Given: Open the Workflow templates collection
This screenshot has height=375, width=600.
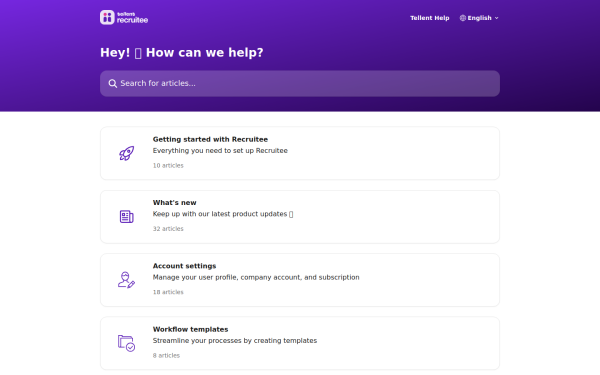Looking at the screenshot, I should (x=300, y=343).
